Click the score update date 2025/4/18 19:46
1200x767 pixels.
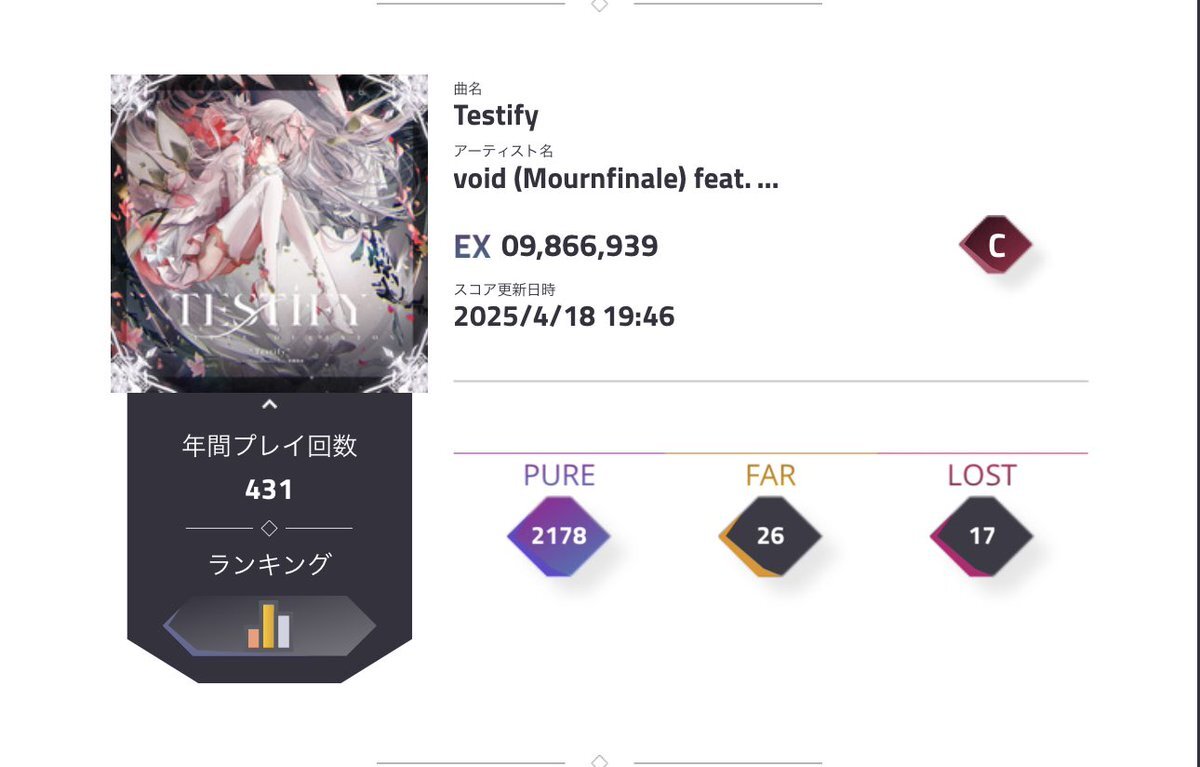tap(564, 317)
